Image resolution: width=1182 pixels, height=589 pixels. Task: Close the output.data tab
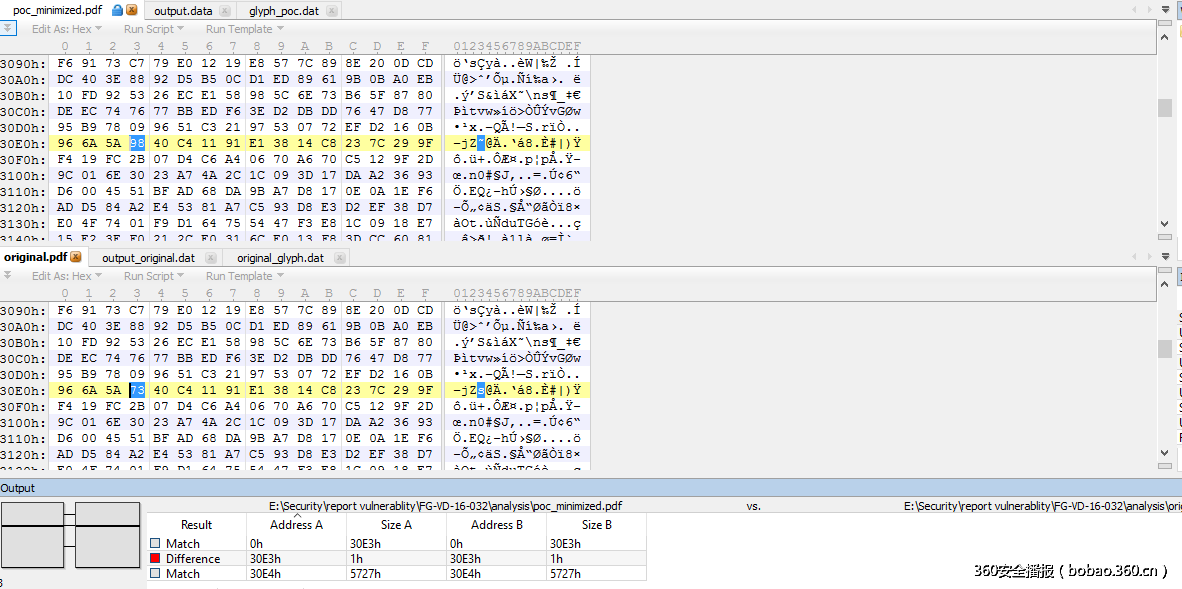click(224, 11)
